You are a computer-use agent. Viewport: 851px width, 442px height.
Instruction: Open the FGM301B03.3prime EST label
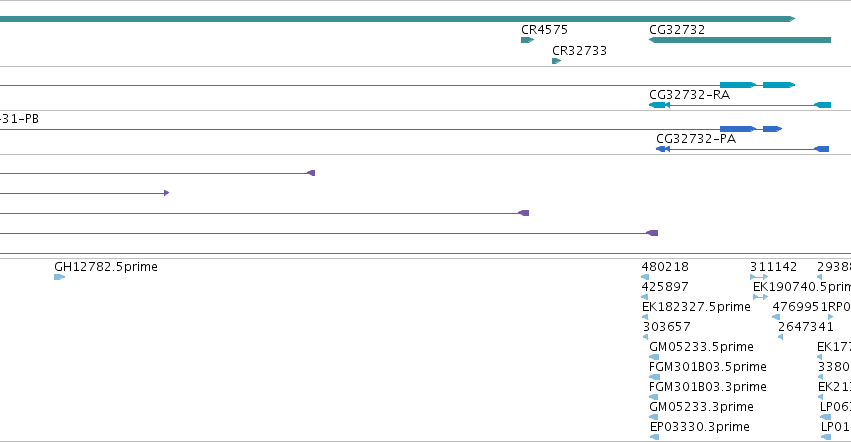(708, 387)
